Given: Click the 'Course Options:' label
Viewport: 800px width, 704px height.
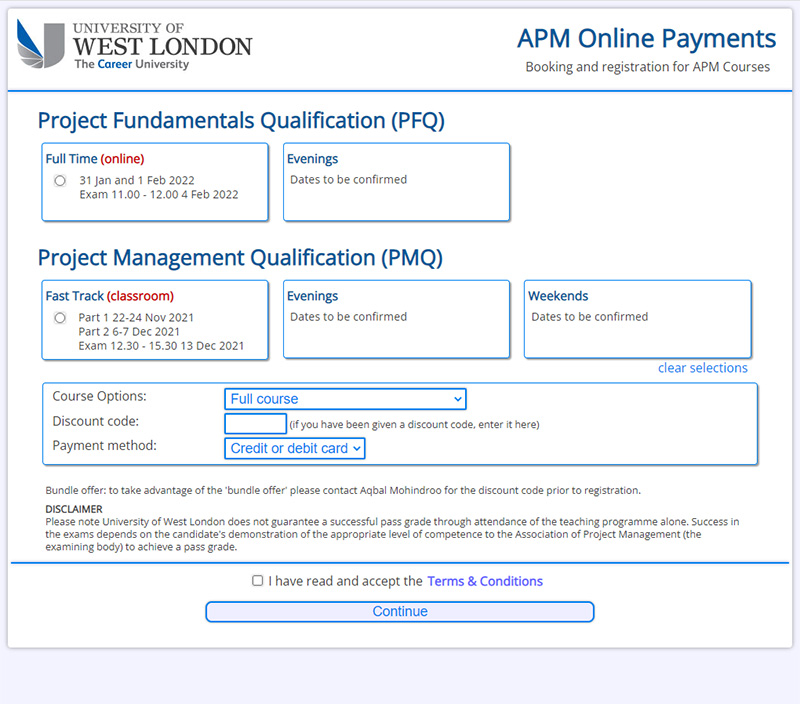Looking at the screenshot, I should [x=99, y=396].
